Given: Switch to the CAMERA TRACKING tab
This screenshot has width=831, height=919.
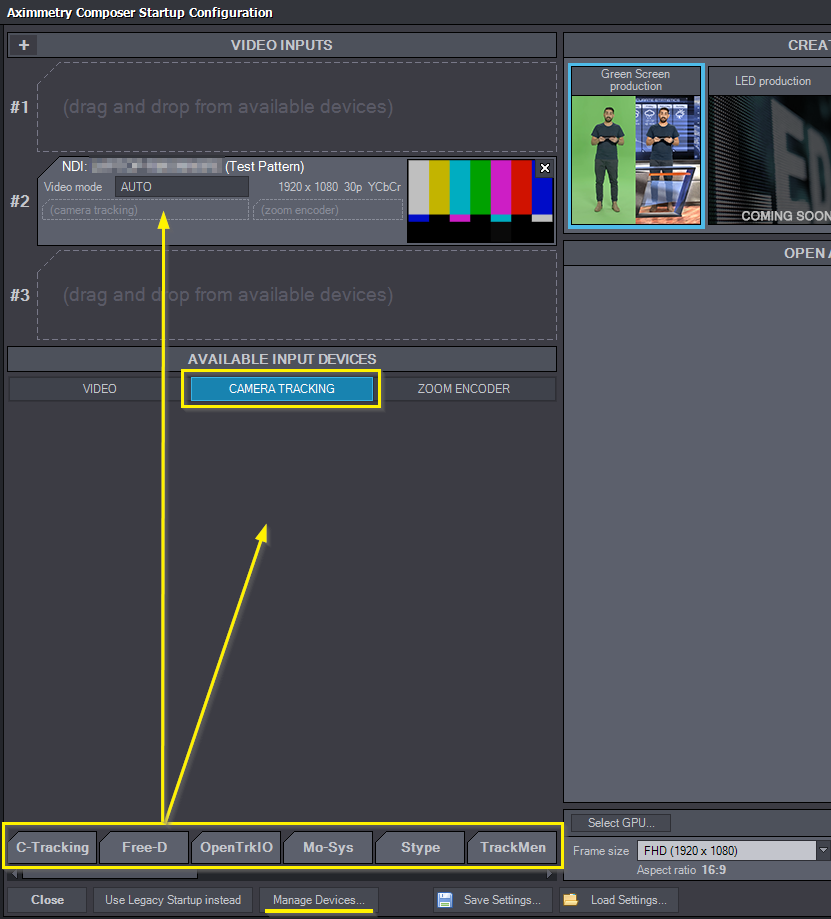Looking at the screenshot, I should tap(281, 389).
